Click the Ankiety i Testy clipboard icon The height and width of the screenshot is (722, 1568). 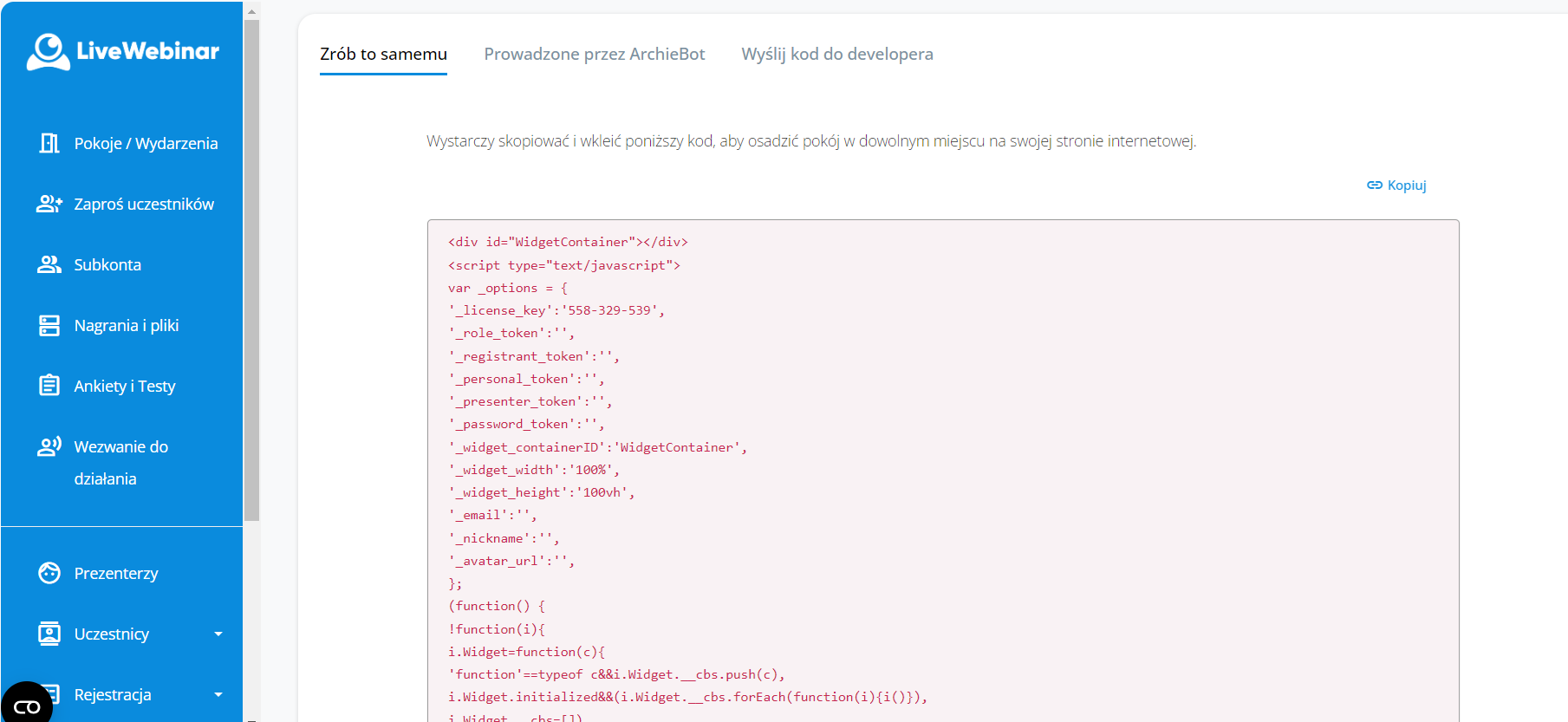49,386
